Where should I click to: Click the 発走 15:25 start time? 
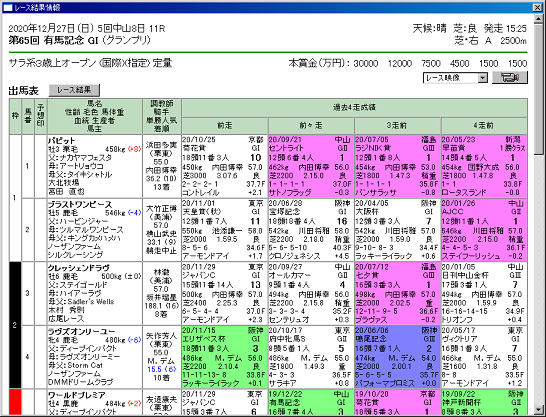coord(505,29)
